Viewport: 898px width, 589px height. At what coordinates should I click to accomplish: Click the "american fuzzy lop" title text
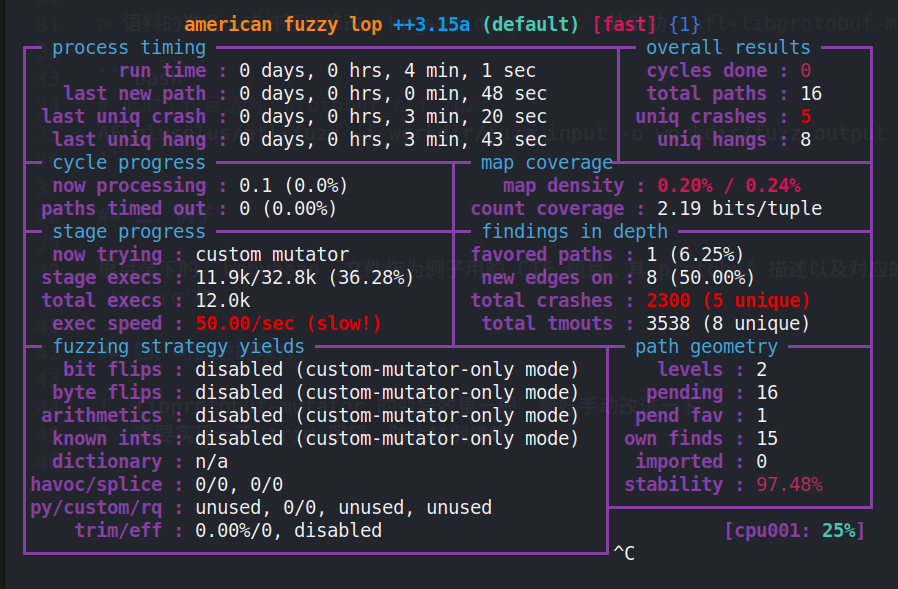click(283, 24)
